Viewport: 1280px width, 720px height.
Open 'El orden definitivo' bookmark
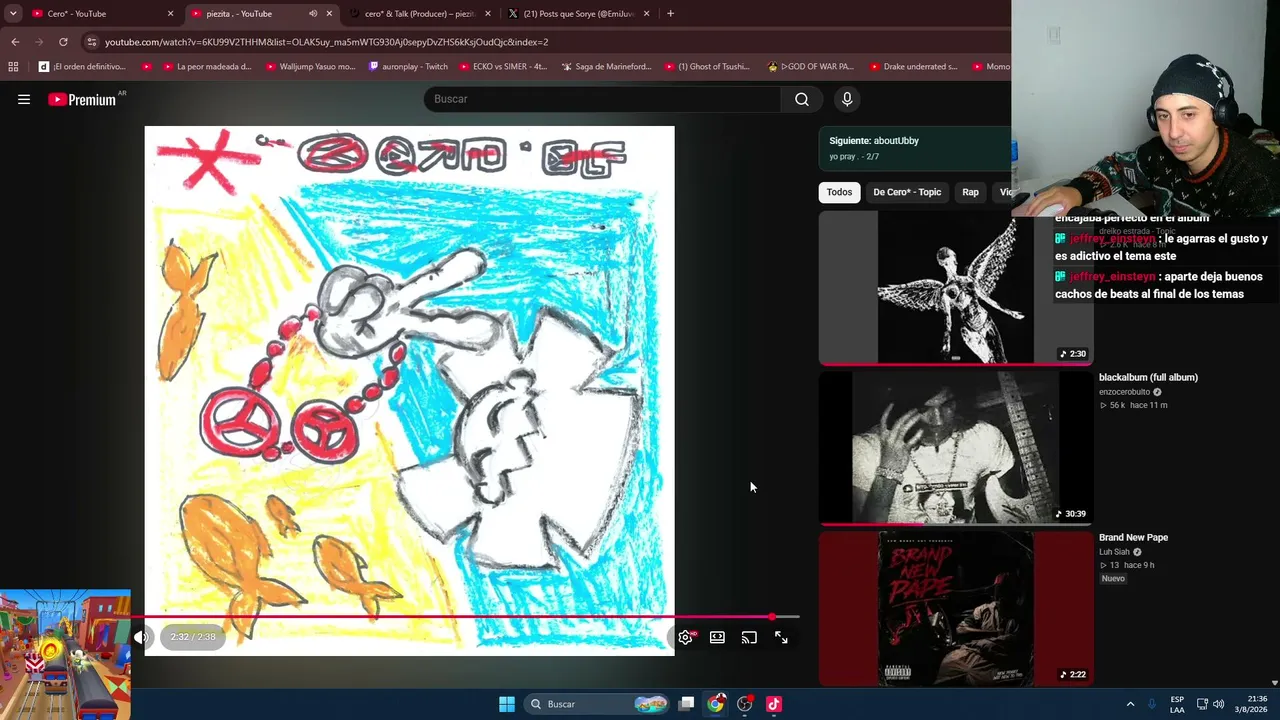[x=82, y=67]
